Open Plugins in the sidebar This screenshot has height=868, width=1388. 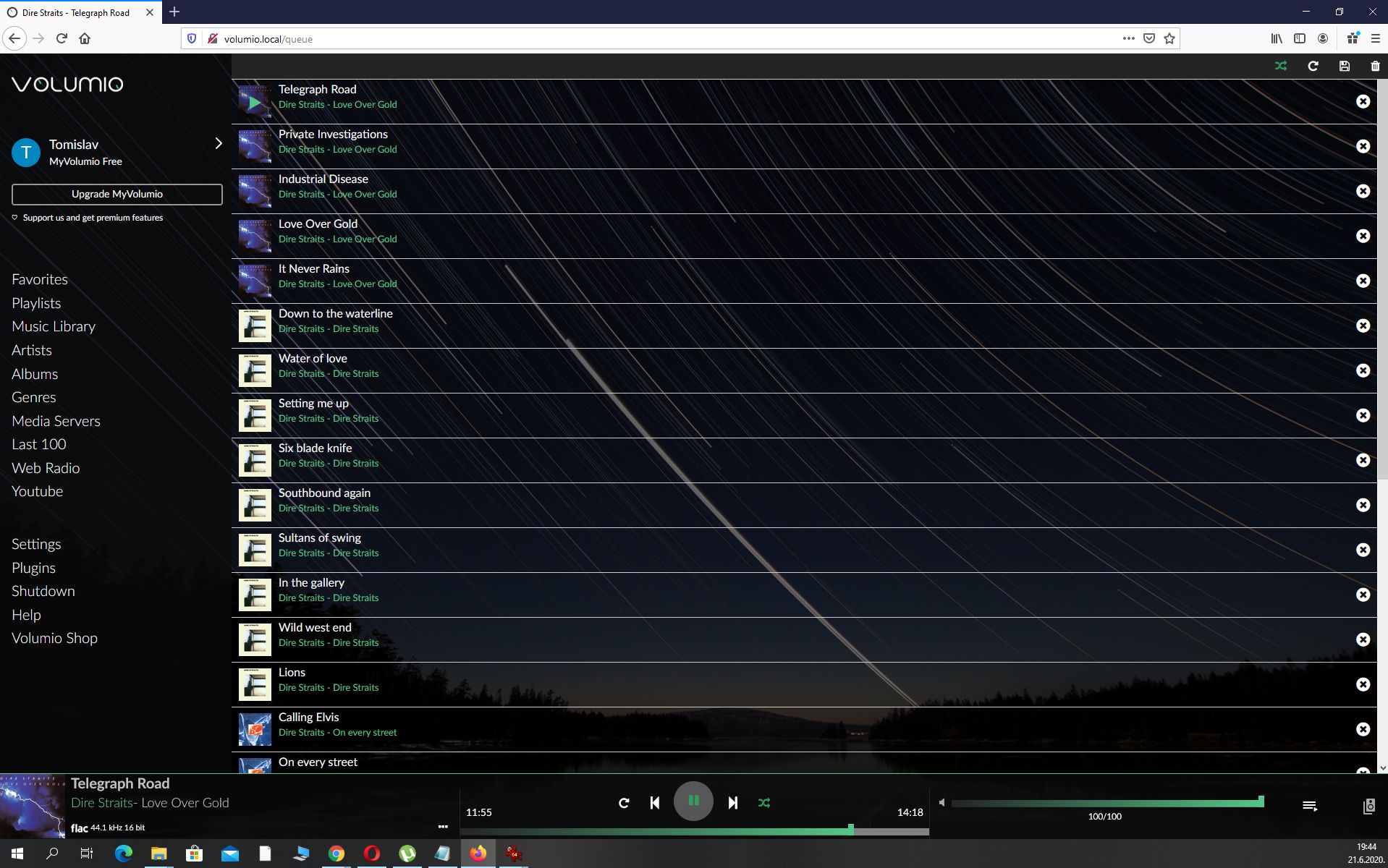click(x=33, y=568)
